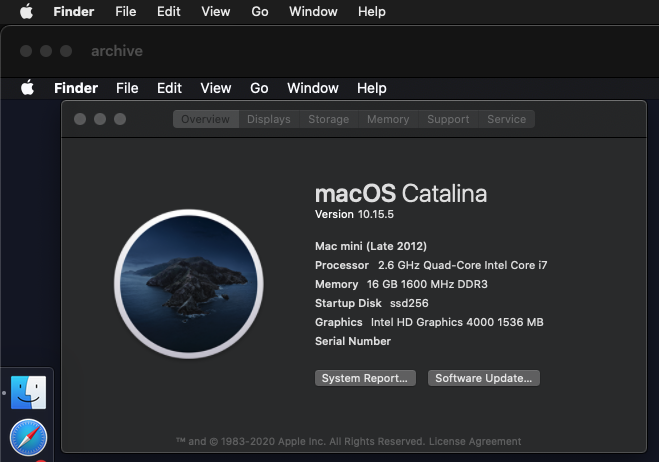Click the Startup Disk ssd256 text
The width and height of the screenshot is (659, 462).
pos(372,303)
